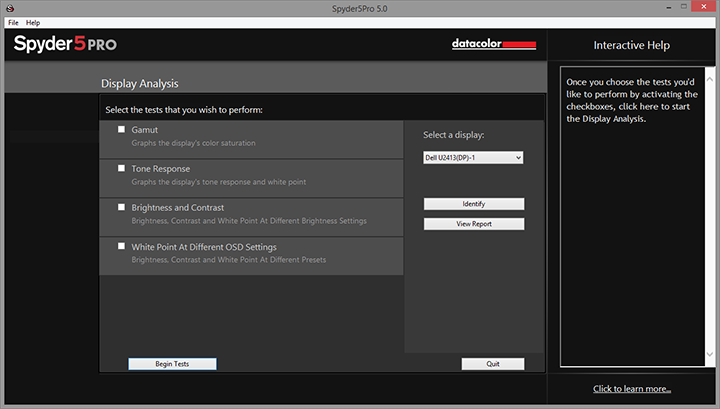720x409 pixels.
Task: Click the View Report button
Action: pos(473,224)
